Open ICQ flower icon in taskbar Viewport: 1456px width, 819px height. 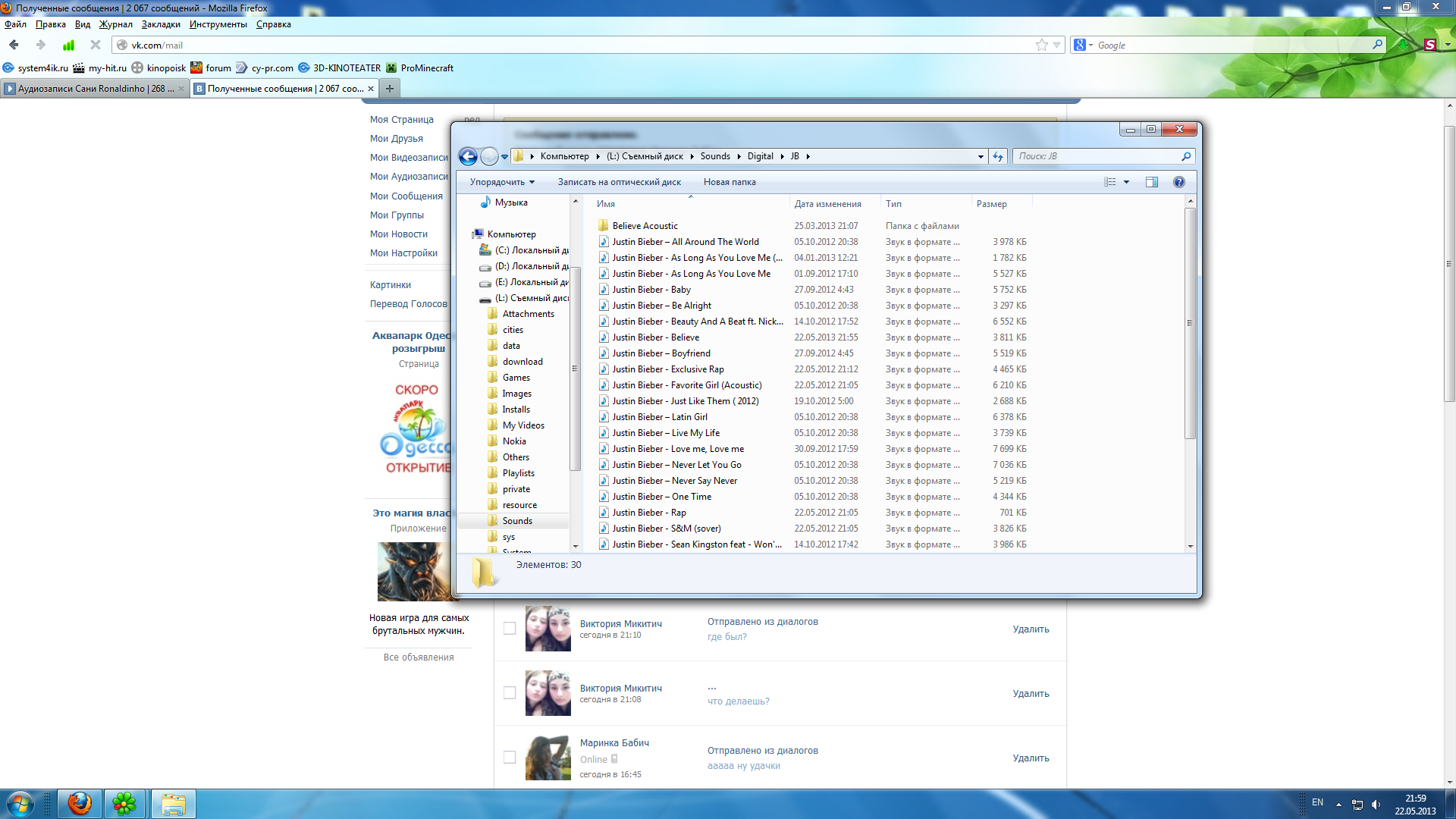coord(124,804)
